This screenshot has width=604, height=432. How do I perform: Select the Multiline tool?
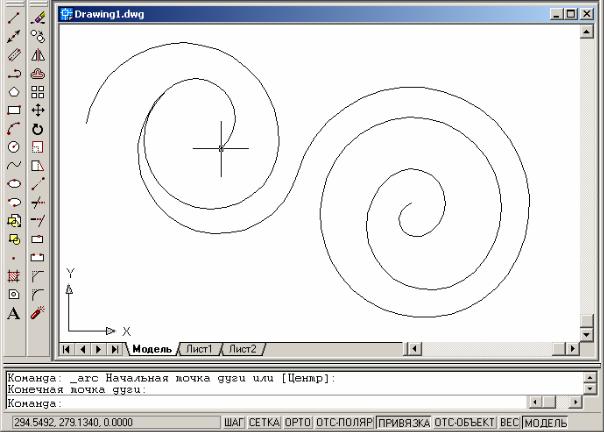tap(14, 55)
